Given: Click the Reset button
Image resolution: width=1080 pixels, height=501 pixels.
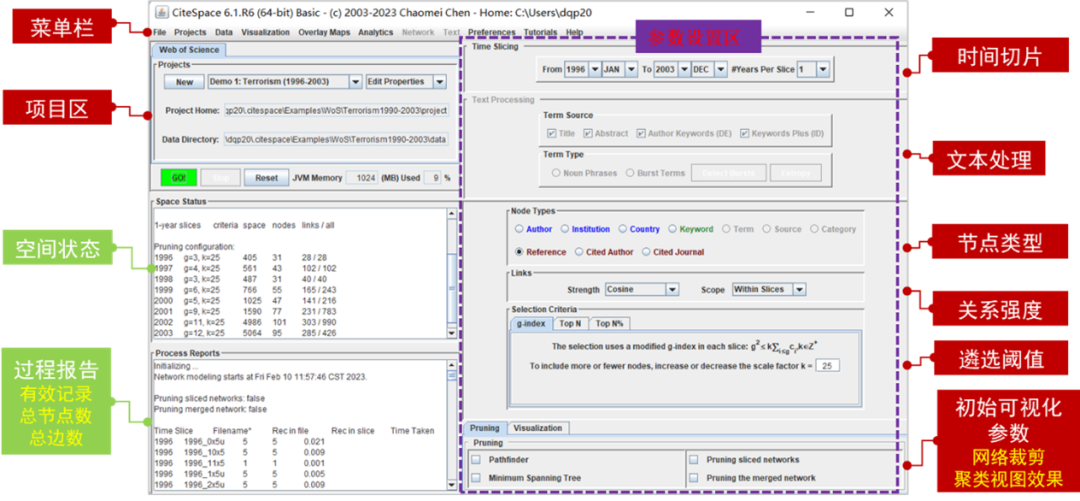Looking at the screenshot, I should [x=267, y=178].
